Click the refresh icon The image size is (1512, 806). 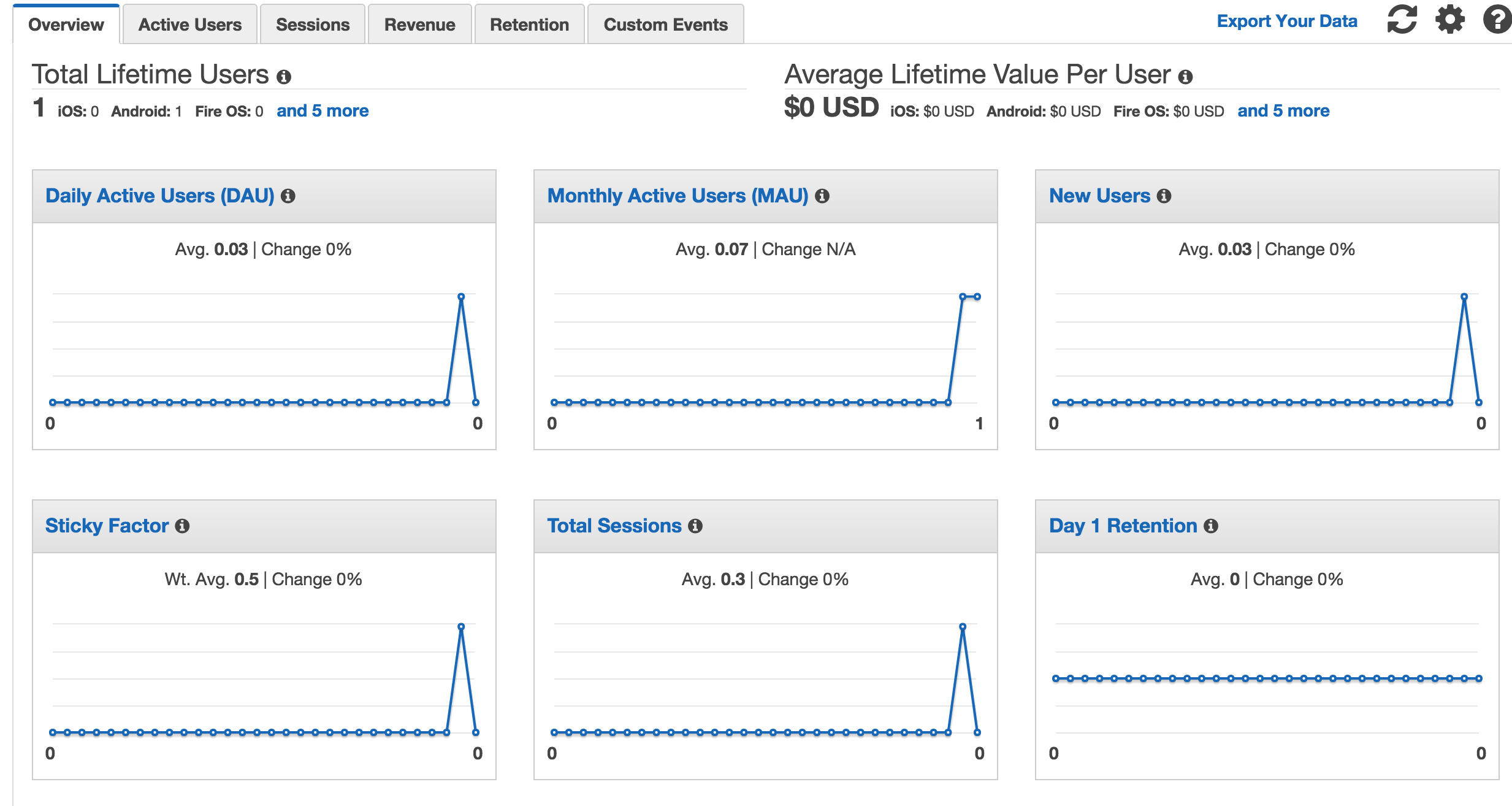tap(1402, 20)
